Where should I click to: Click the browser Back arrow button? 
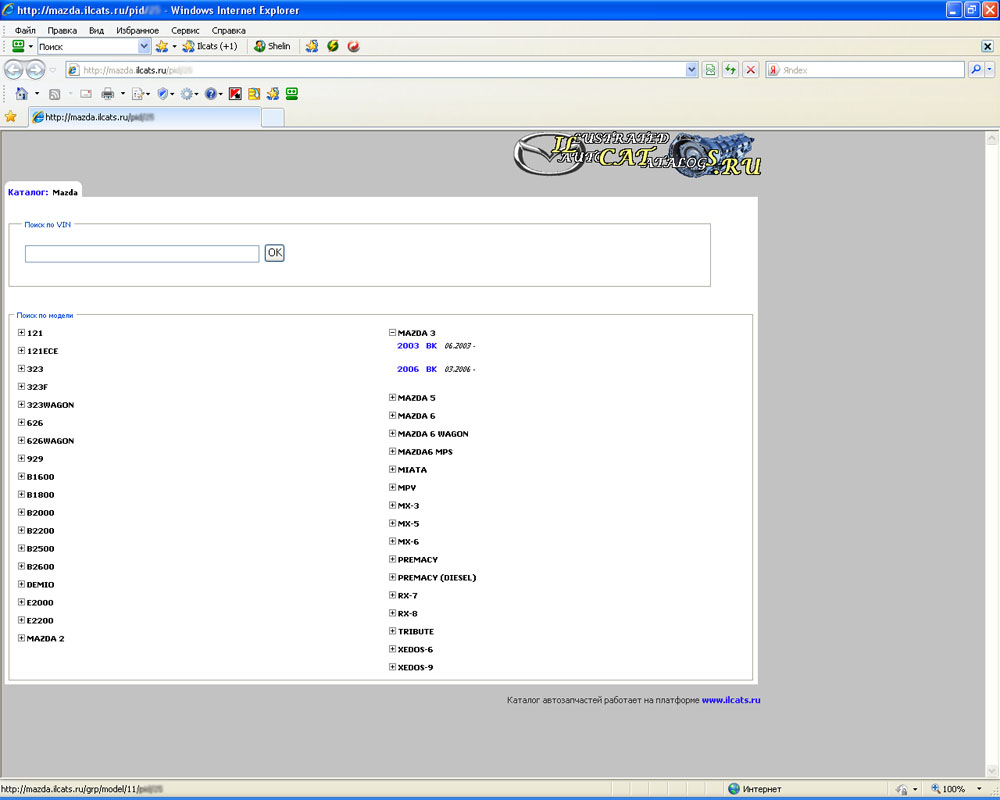(x=14, y=70)
